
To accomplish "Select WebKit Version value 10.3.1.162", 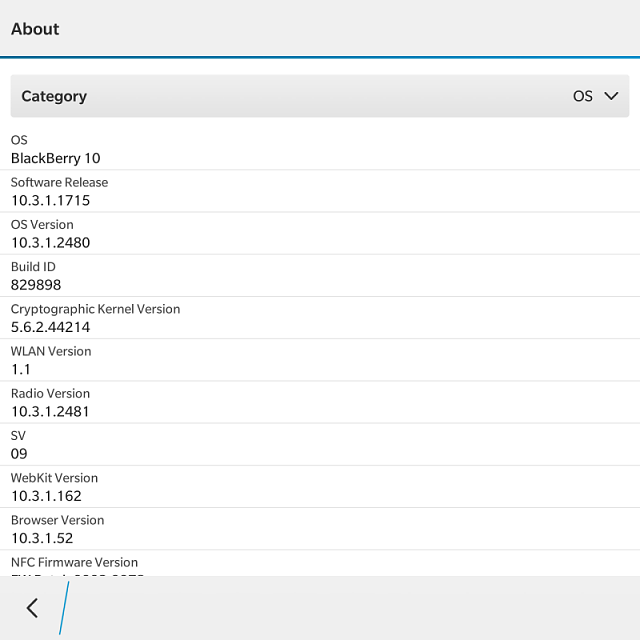I will [46, 496].
